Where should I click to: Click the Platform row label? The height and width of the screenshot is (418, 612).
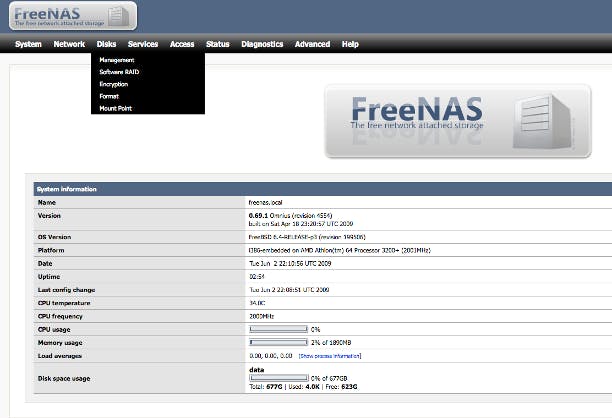point(51,250)
